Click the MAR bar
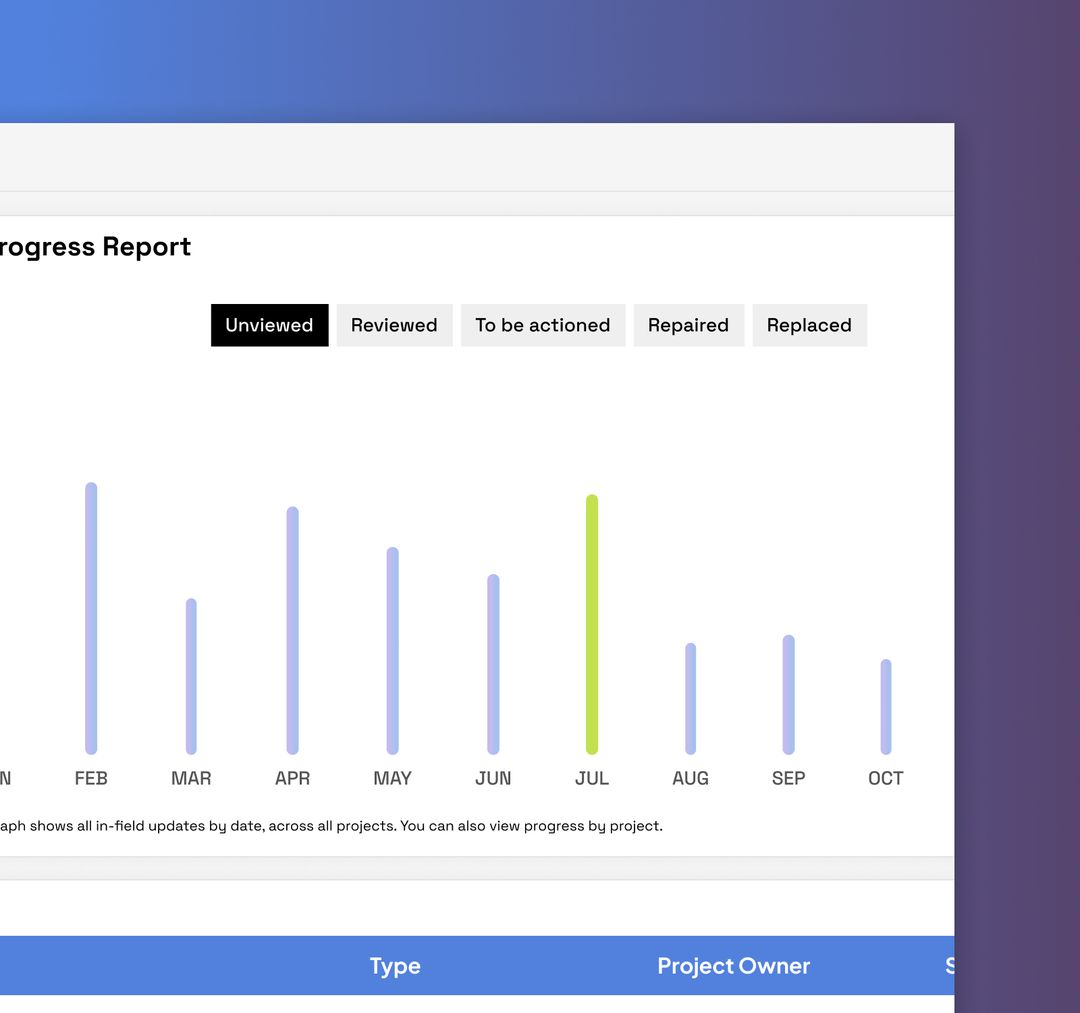 tap(190, 675)
